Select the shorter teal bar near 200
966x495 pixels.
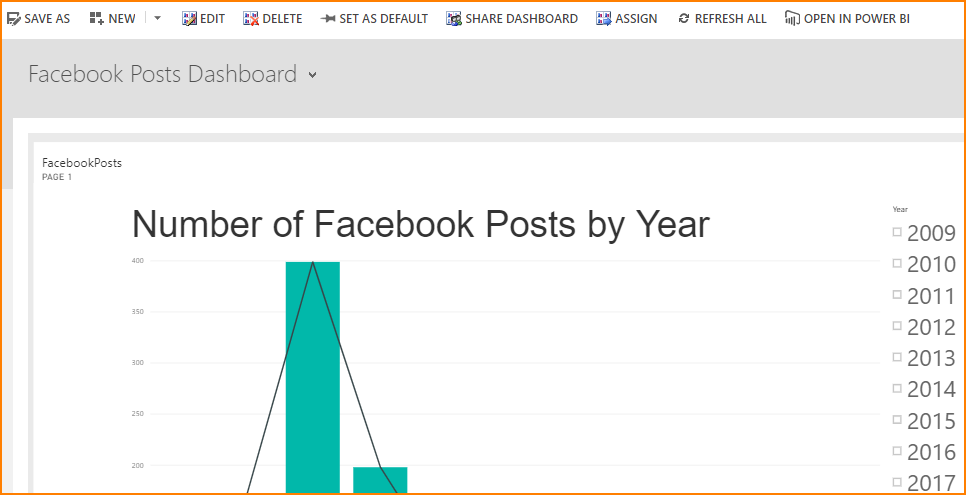coord(380,479)
